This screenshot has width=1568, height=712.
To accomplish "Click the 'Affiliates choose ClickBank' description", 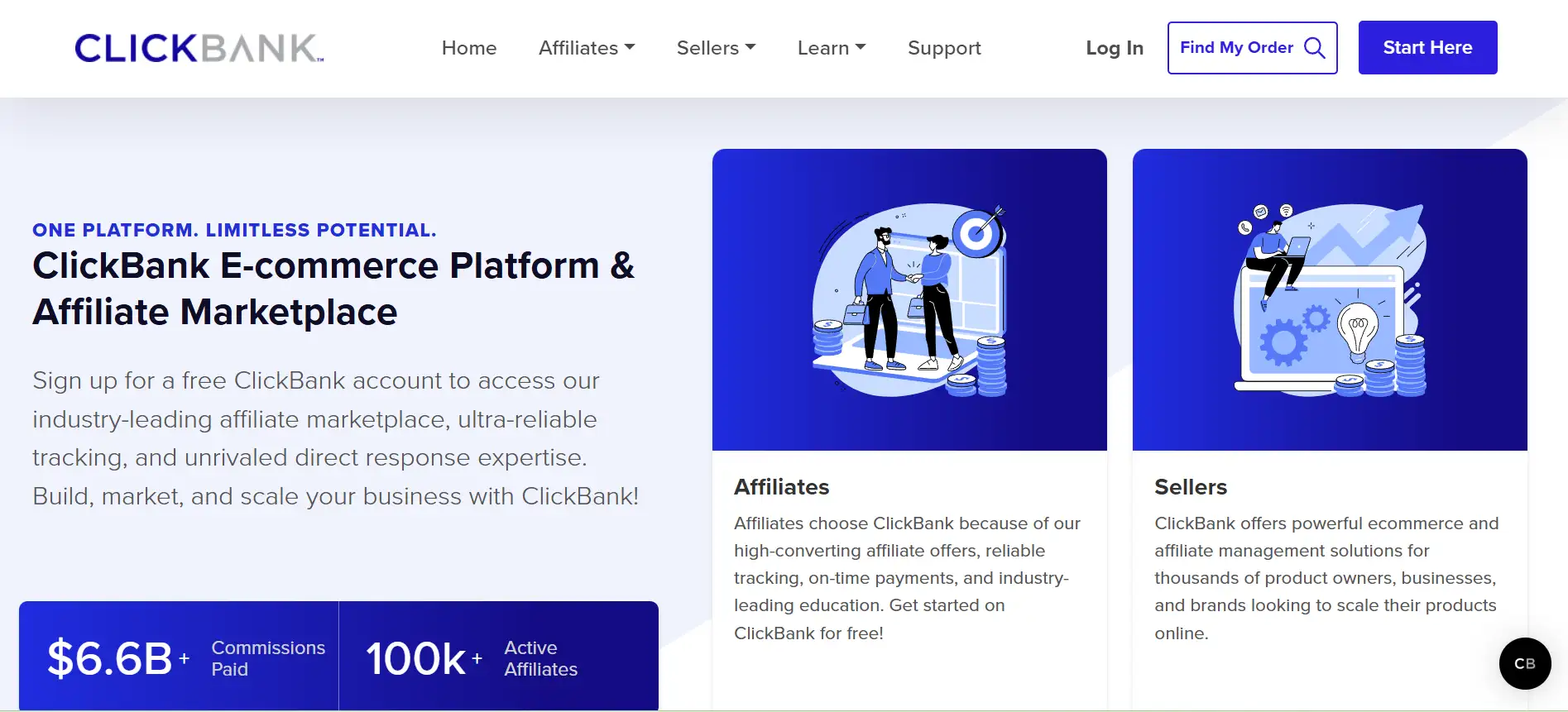I will (908, 578).
